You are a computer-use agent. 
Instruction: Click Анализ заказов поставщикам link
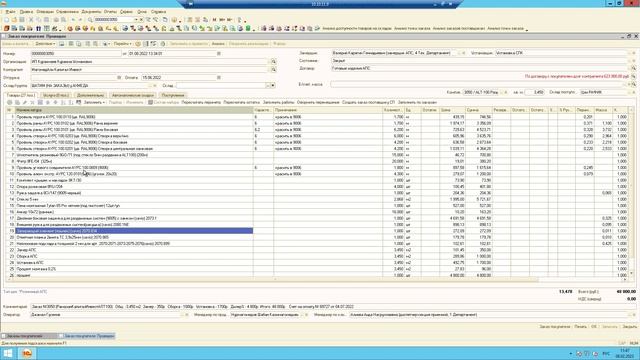[458, 29]
